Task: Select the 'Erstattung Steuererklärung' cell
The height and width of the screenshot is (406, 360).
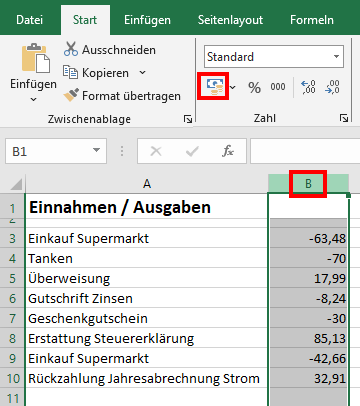Action: click(x=147, y=338)
